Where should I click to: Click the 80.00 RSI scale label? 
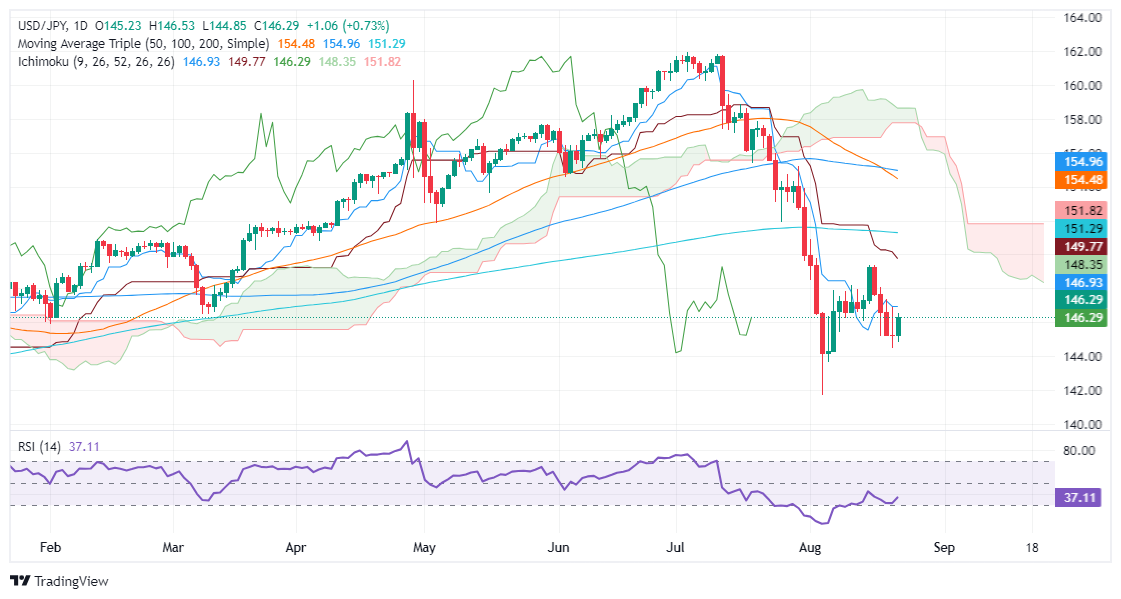coord(1079,450)
